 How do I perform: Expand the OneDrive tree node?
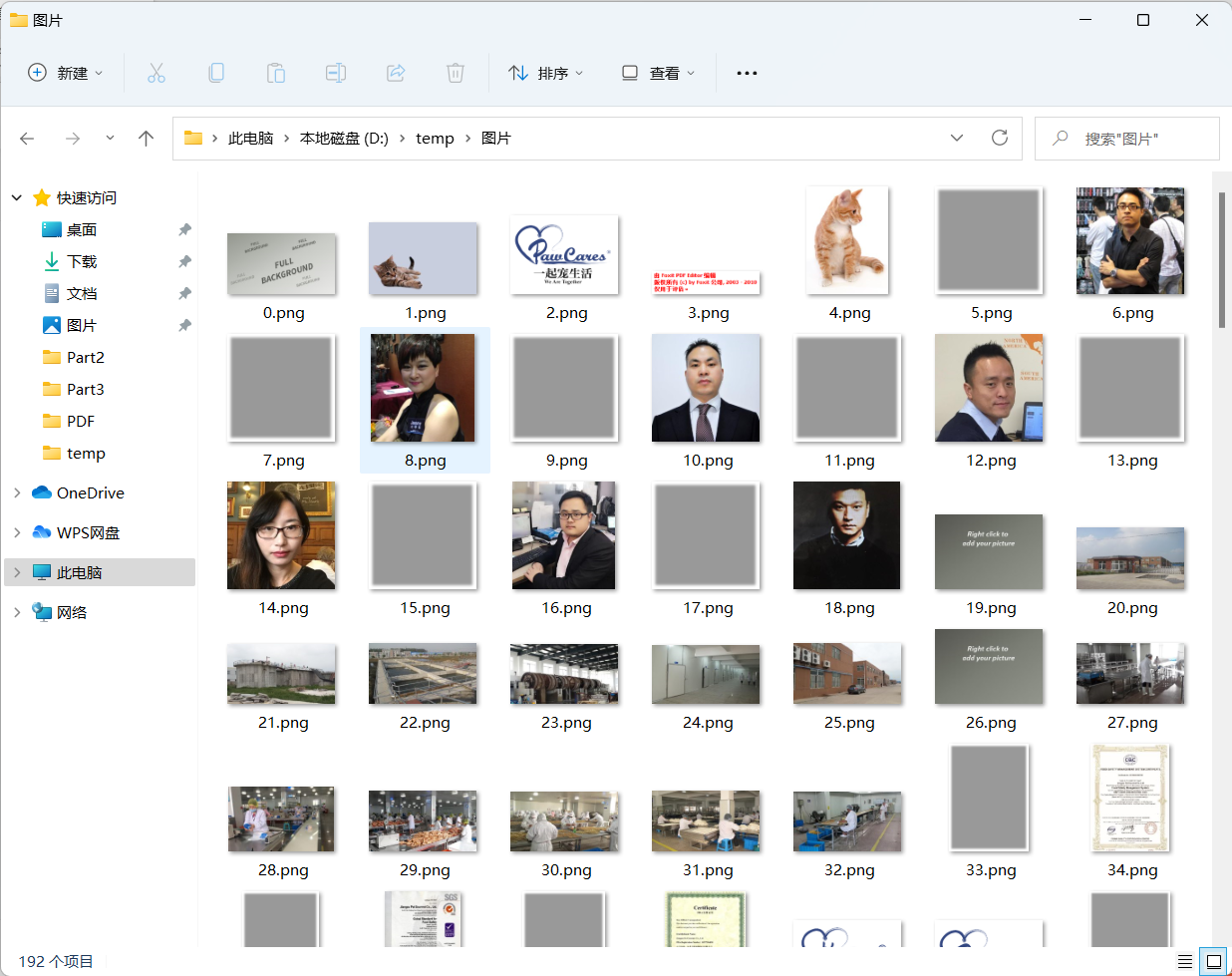pyautogui.click(x=16, y=492)
